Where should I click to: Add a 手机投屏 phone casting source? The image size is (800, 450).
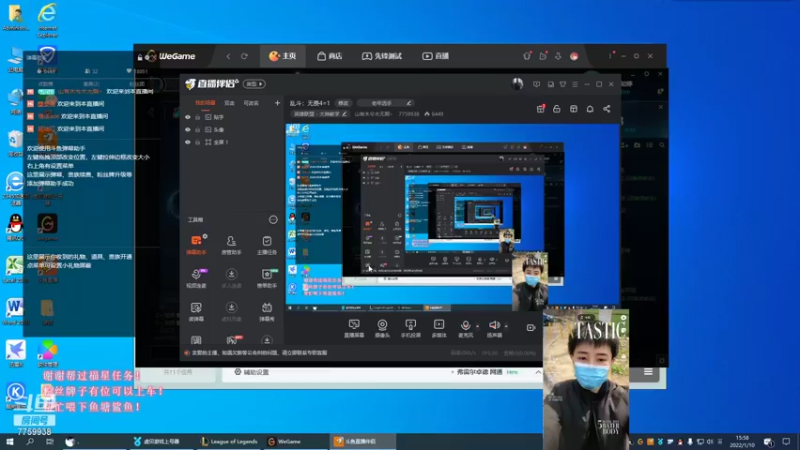pos(410,328)
